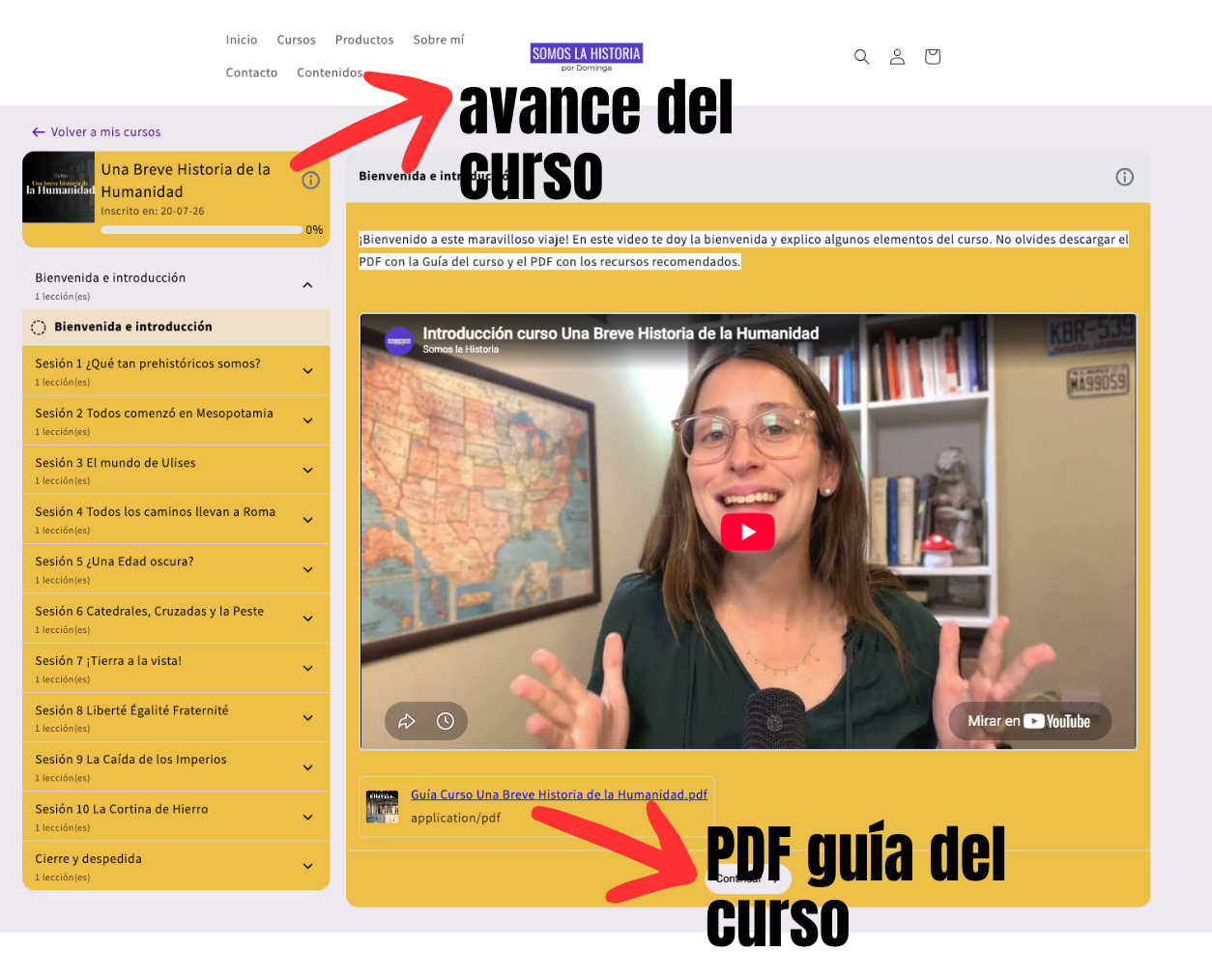The image size is (1212, 980).
Task: Expand Sesión 6 Catedrales, Cruzadas y la Peste
Action: click(x=176, y=619)
